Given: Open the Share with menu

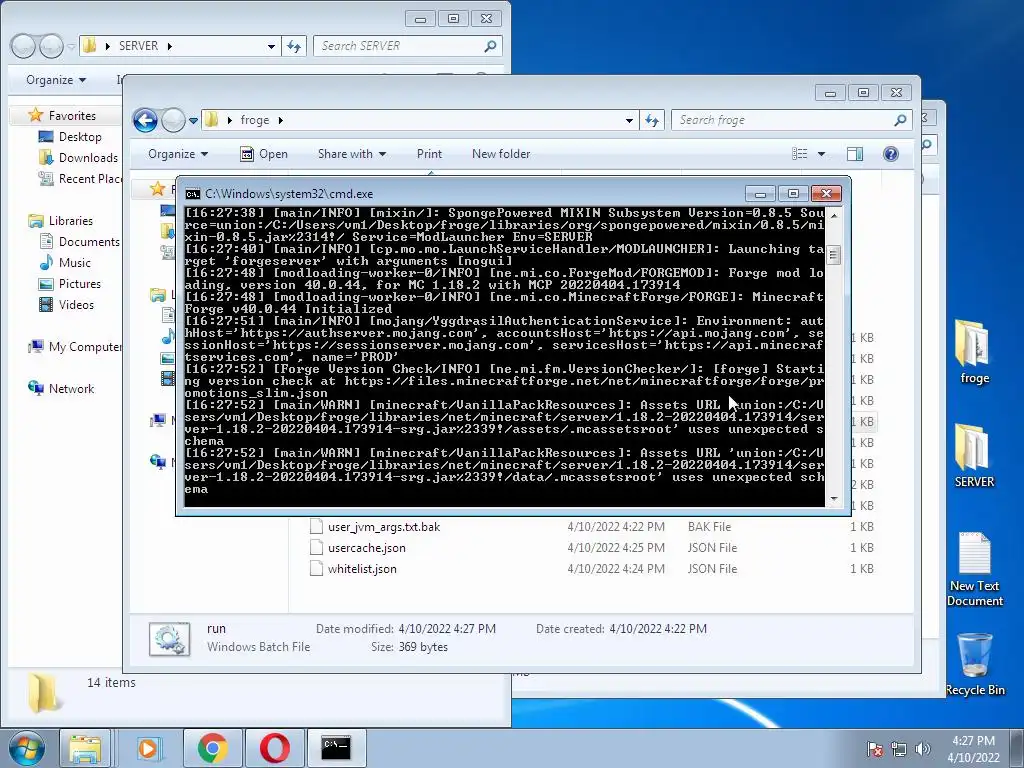Looking at the screenshot, I should pyautogui.click(x=351, y=154).
